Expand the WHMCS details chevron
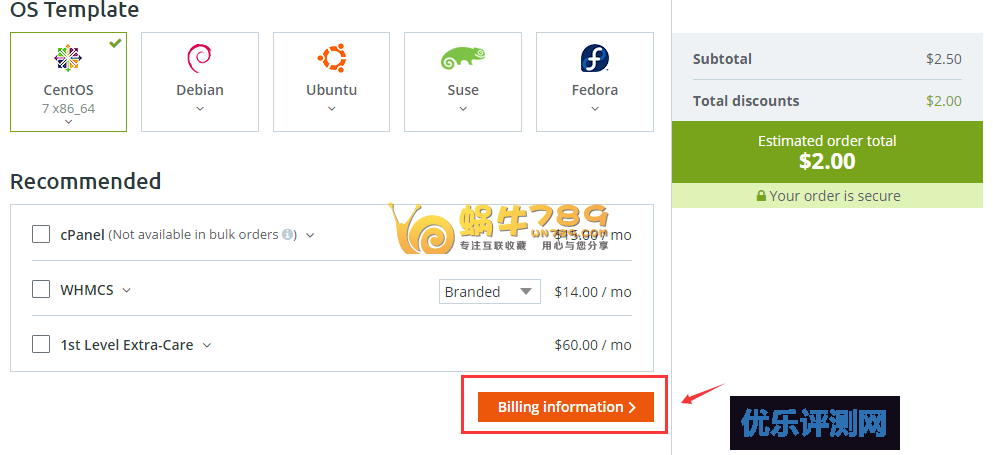 click(126, 290)
